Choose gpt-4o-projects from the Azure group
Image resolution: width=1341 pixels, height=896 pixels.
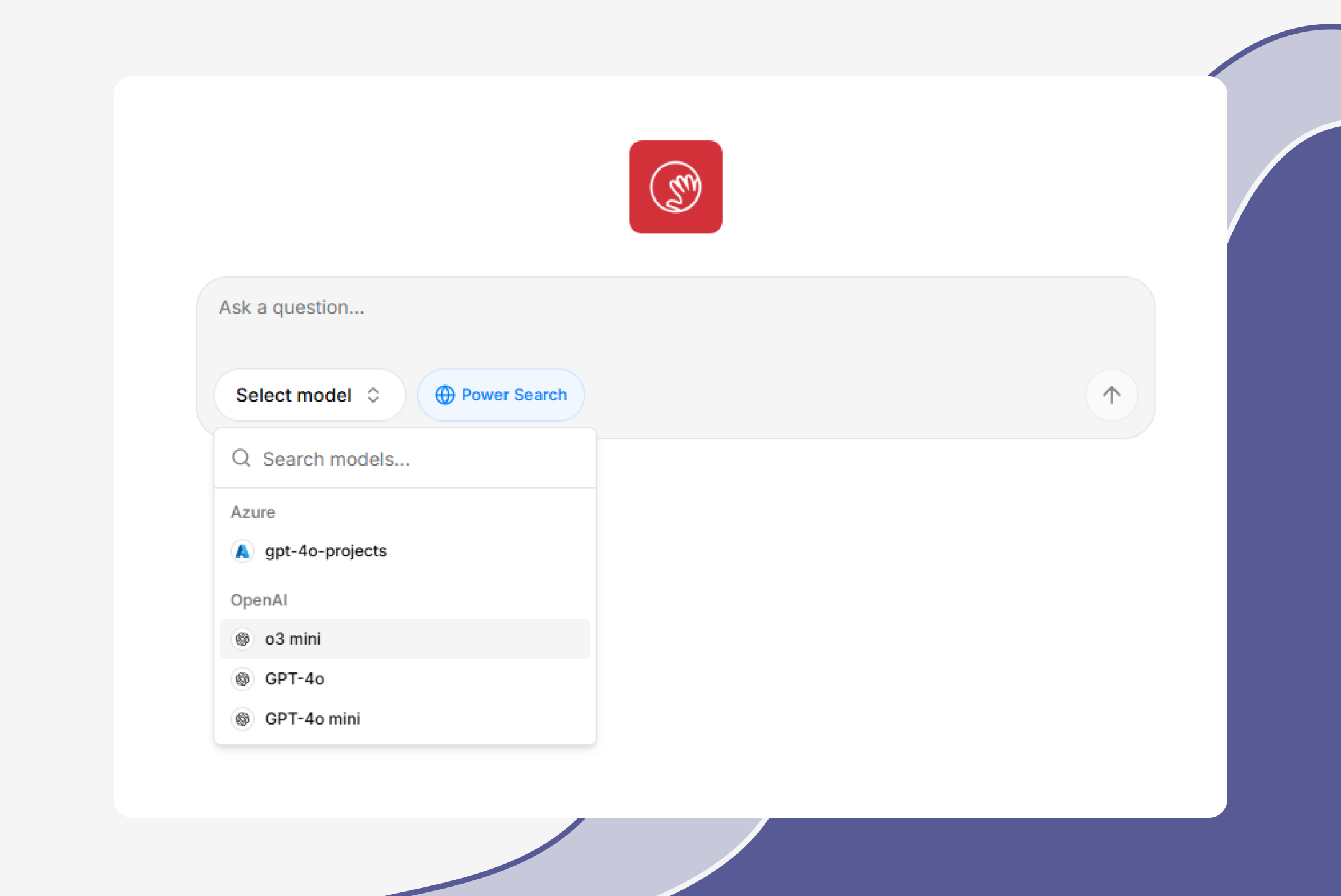tap(325, 551)
